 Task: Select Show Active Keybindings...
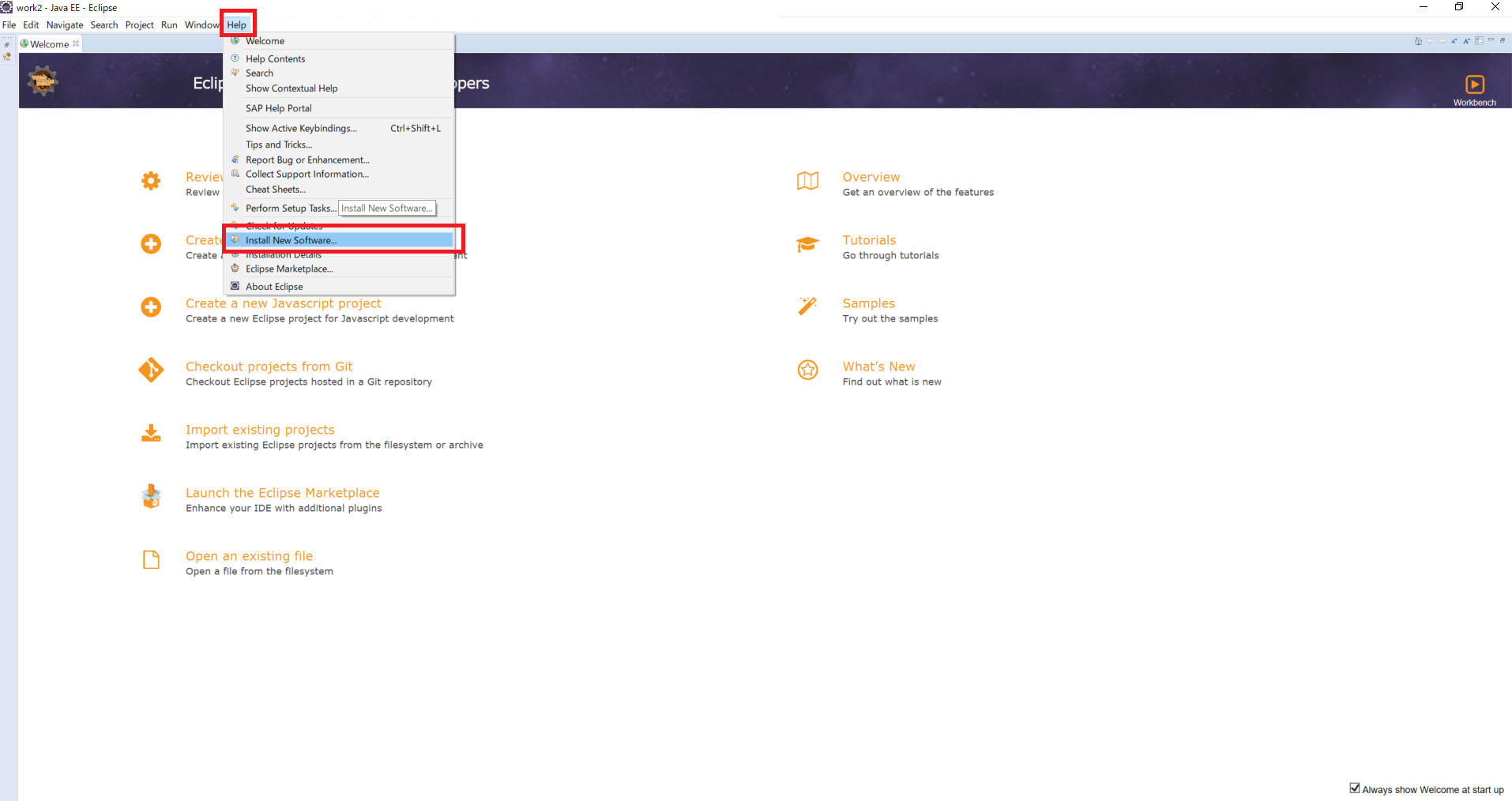339,128
